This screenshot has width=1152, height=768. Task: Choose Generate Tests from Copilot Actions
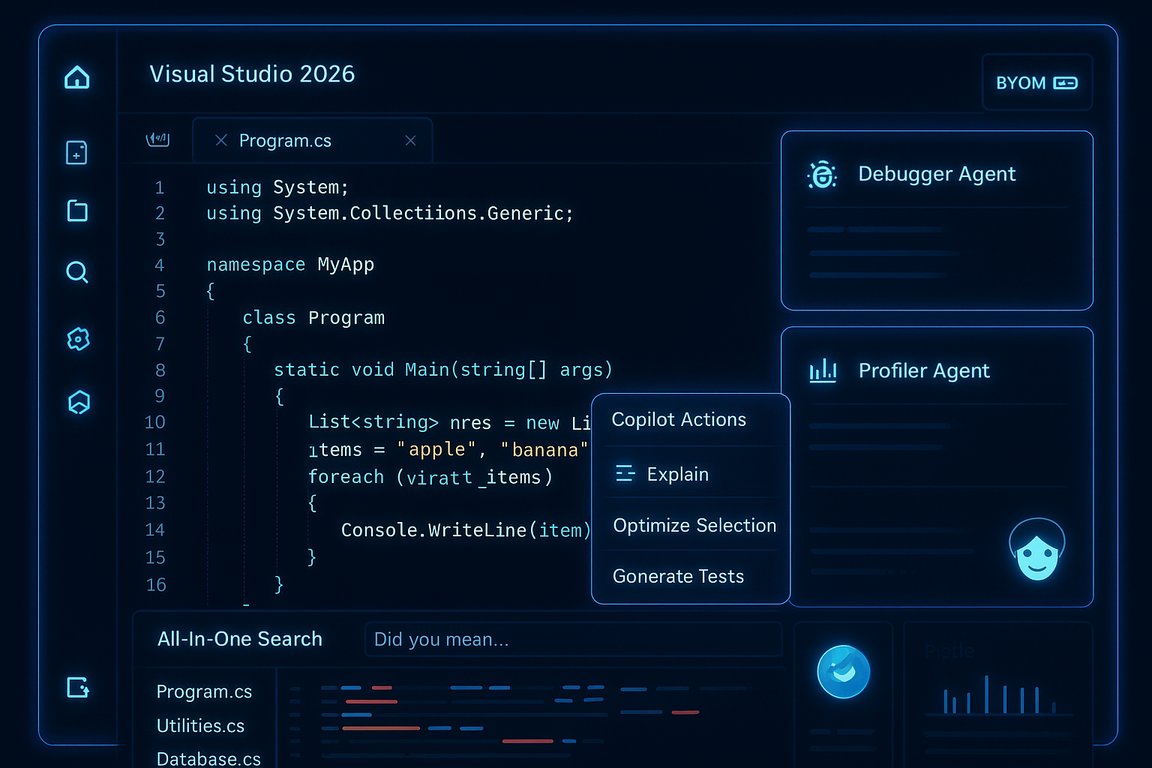(x=678, y=576)
